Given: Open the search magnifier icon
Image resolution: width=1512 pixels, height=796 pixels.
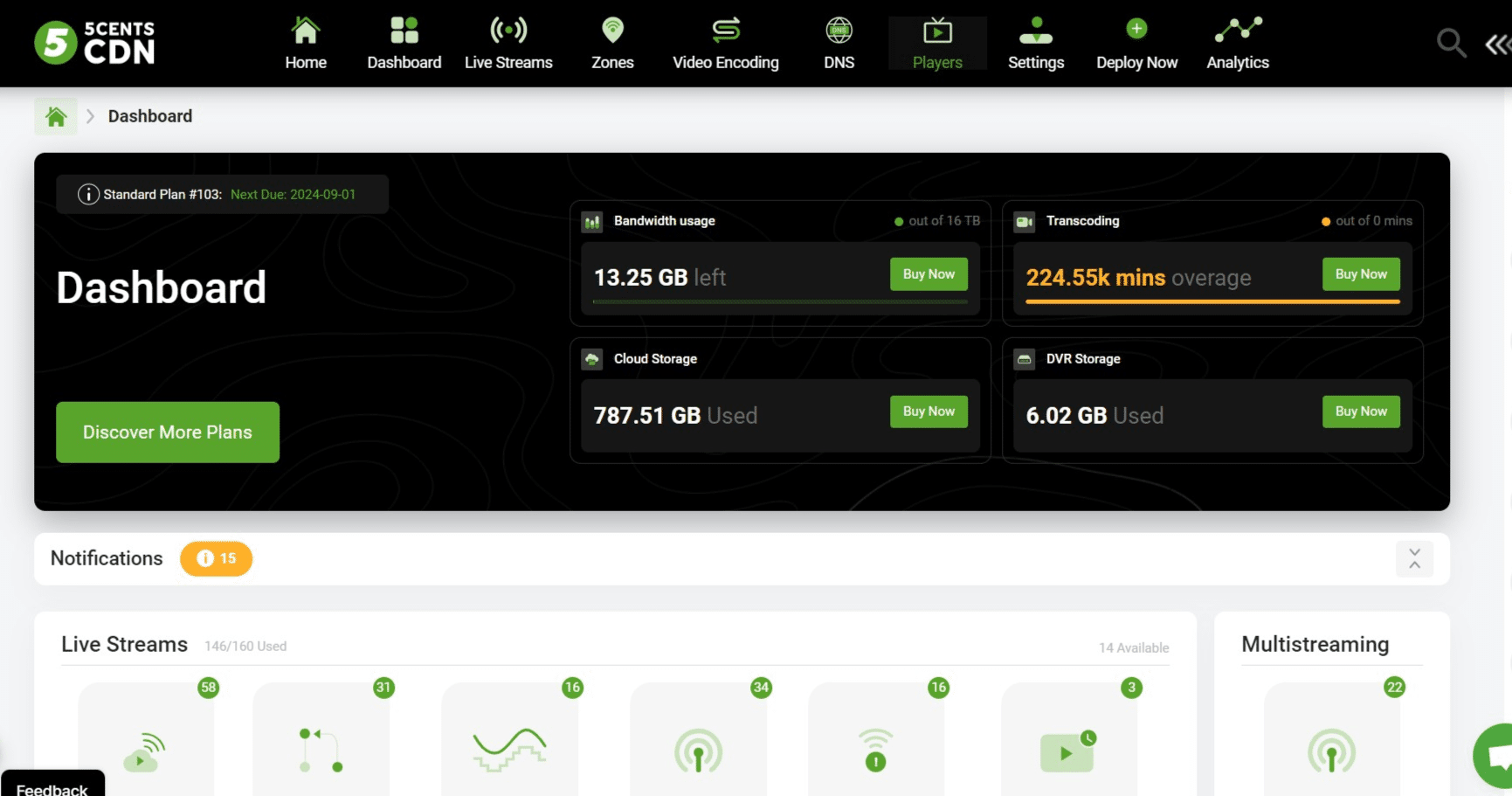Looking at the screenshot, I should pyautogui.click(x=1451, y=42).
